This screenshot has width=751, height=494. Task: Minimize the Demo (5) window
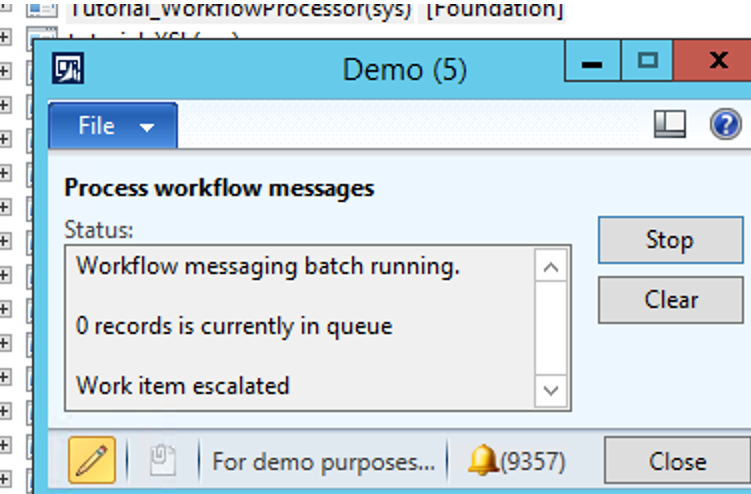[592, 63]
